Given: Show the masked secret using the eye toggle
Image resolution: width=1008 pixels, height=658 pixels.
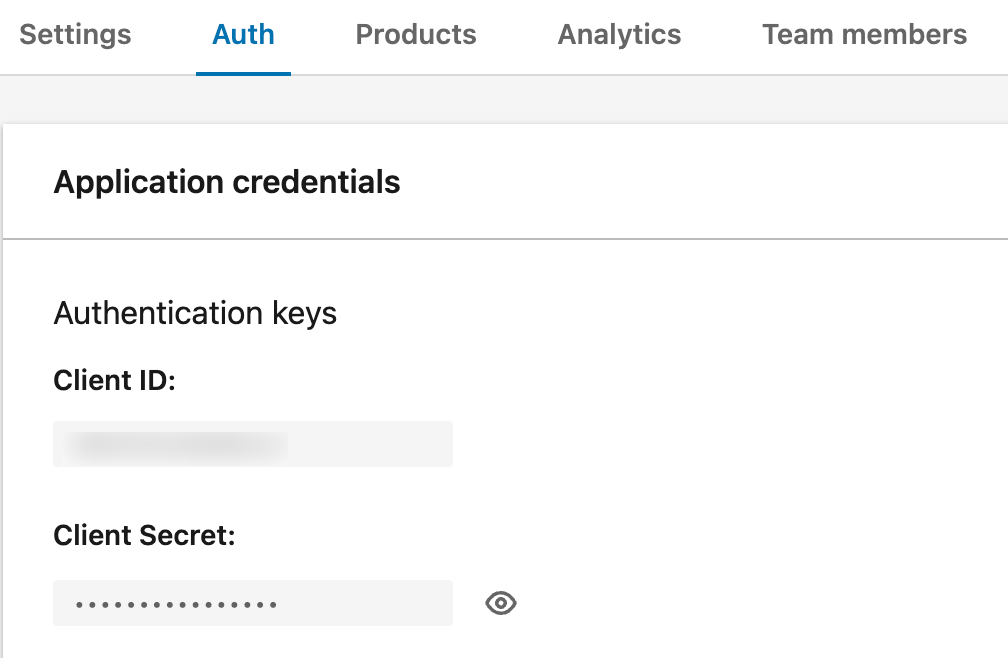Looking at the screenshot, I should tap(501, 603).
